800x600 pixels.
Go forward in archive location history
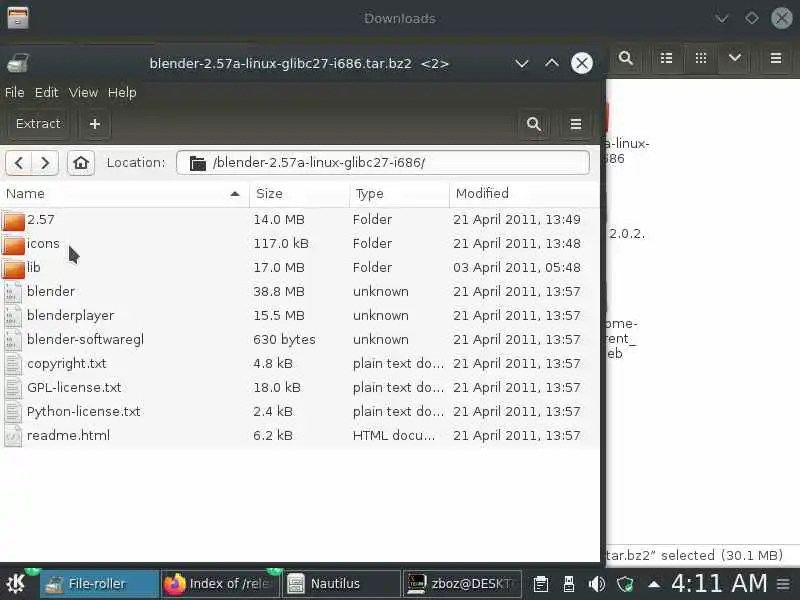(x=45, y=163)
